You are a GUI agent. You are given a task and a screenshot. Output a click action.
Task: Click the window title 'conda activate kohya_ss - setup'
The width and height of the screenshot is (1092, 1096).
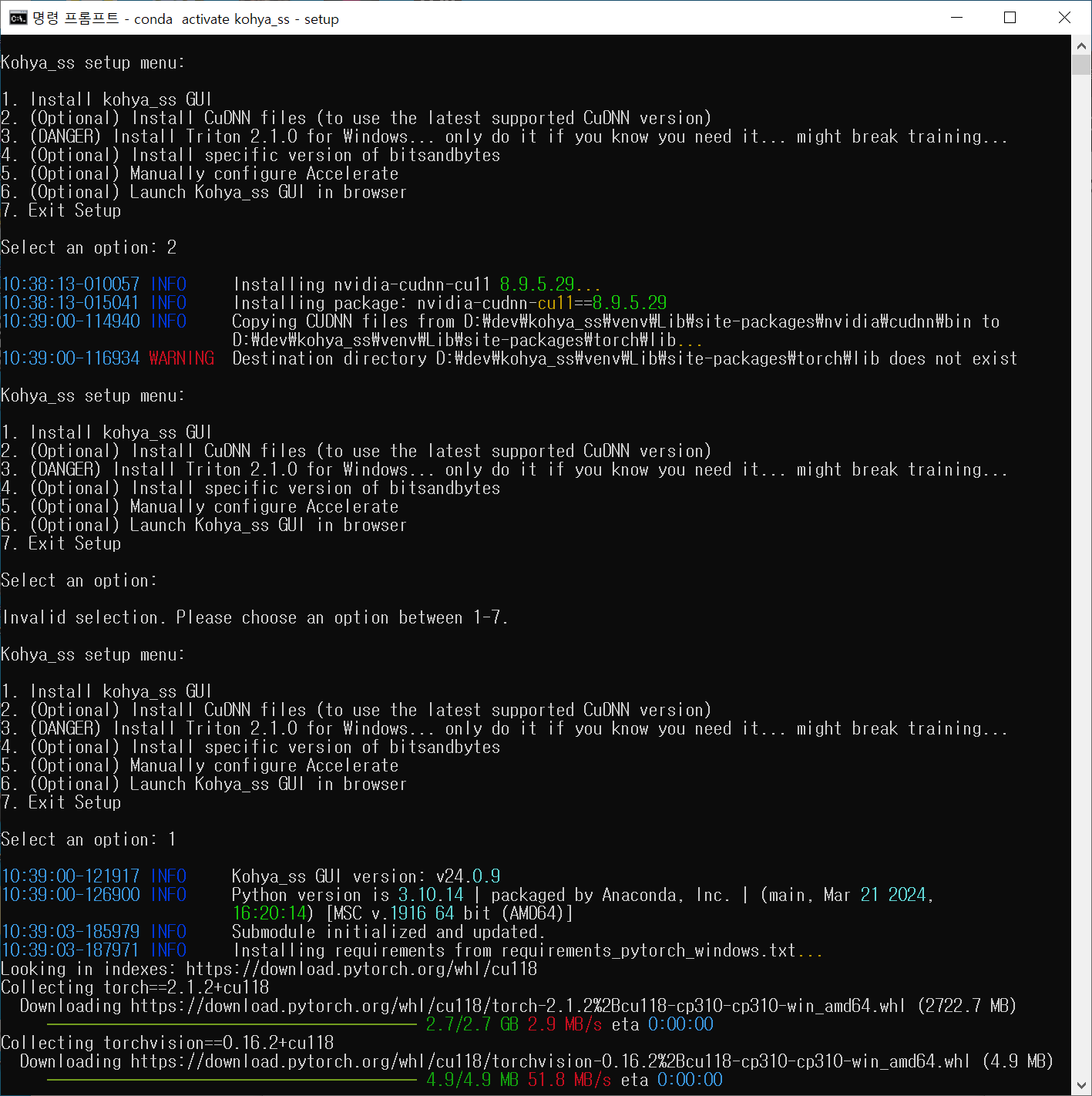point(237,18)
